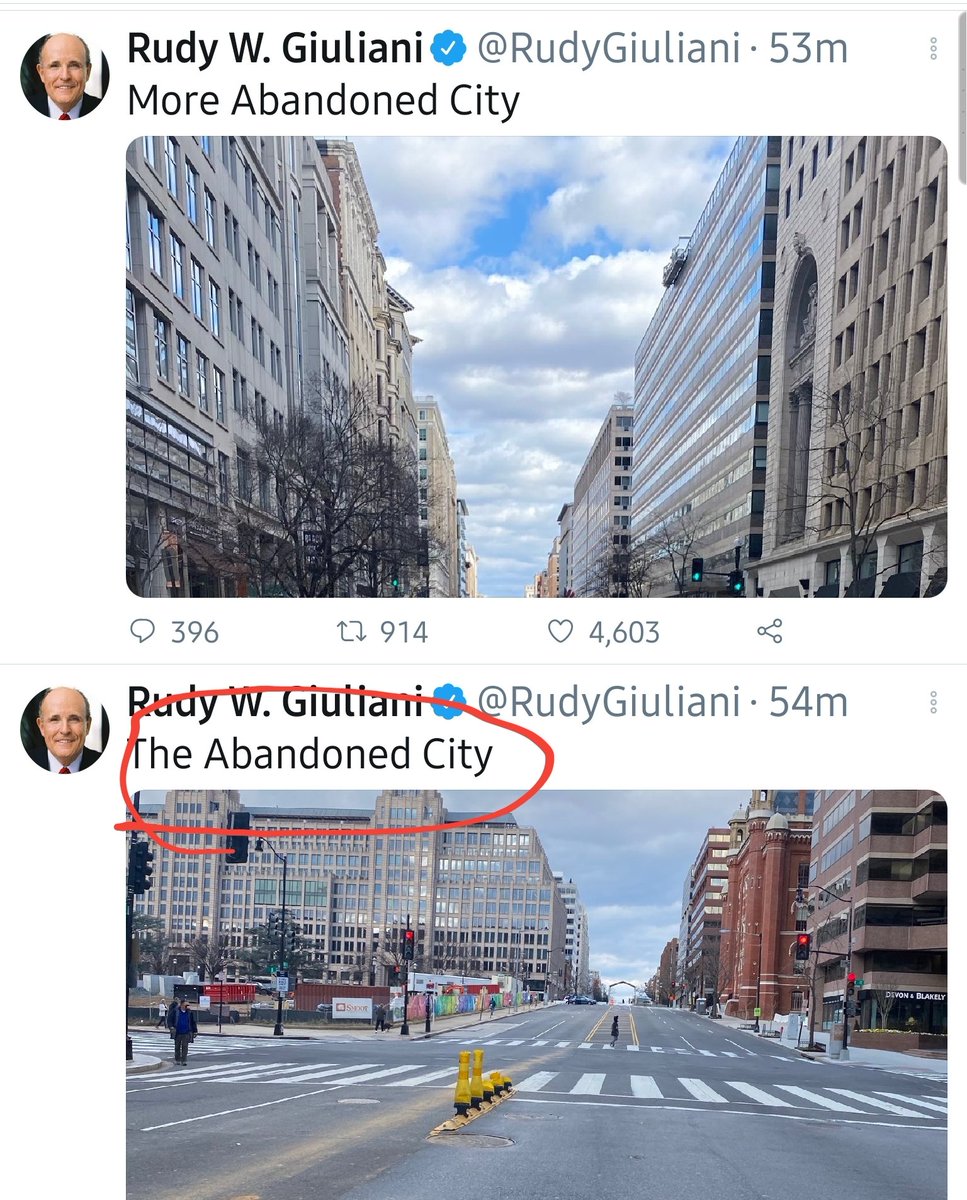This screenshot has width=967, height=1200.
Task: Click the verified badge on the top tweet
Action: [x=448, y=49]
